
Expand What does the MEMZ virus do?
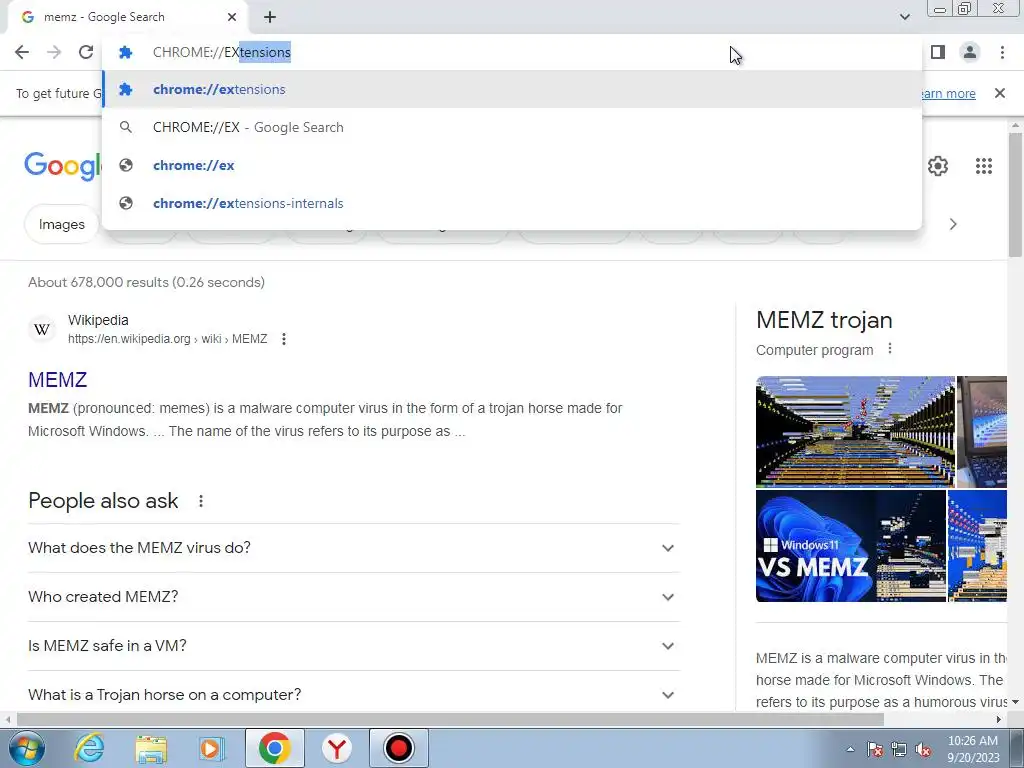point(353,548)
